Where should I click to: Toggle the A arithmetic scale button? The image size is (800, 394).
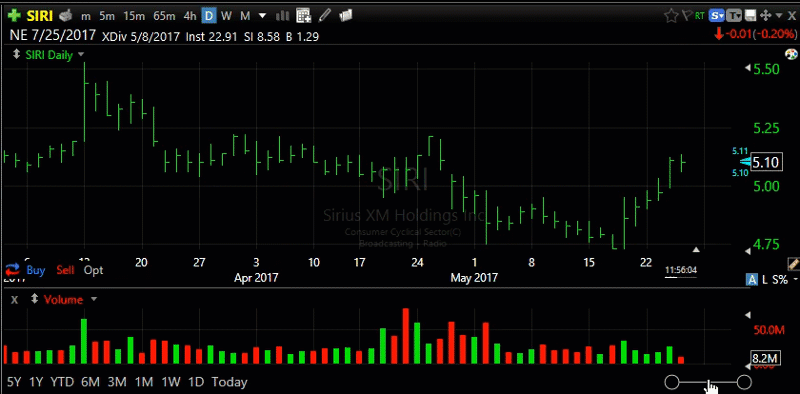tap(751, 279)
